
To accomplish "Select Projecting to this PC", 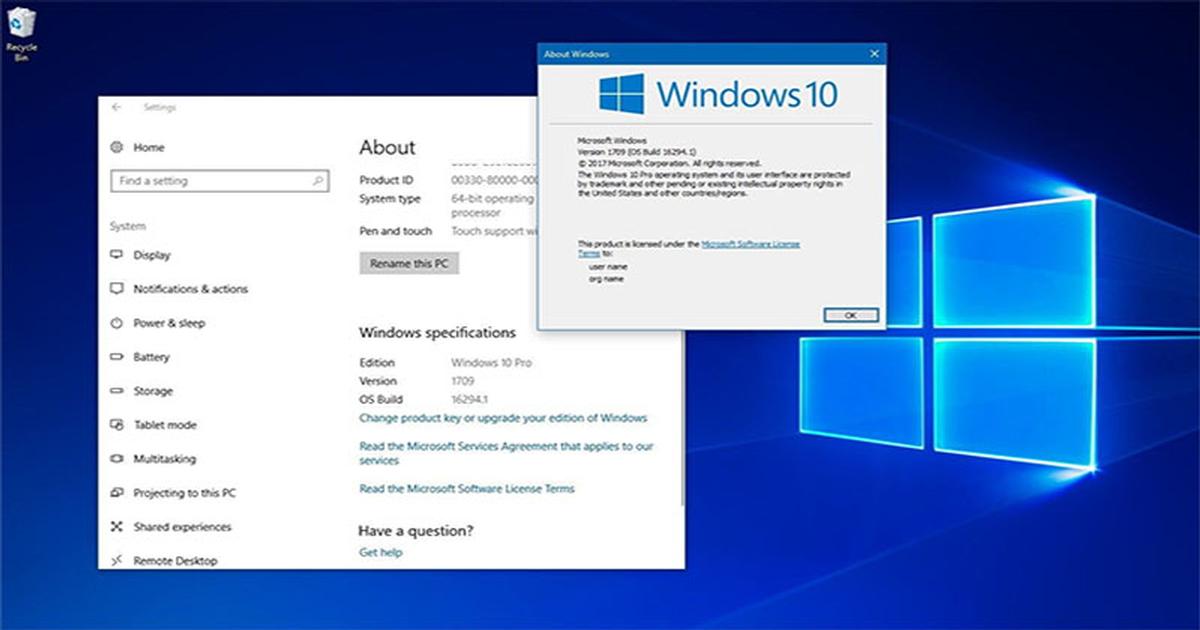I will [x=185, y=493].
